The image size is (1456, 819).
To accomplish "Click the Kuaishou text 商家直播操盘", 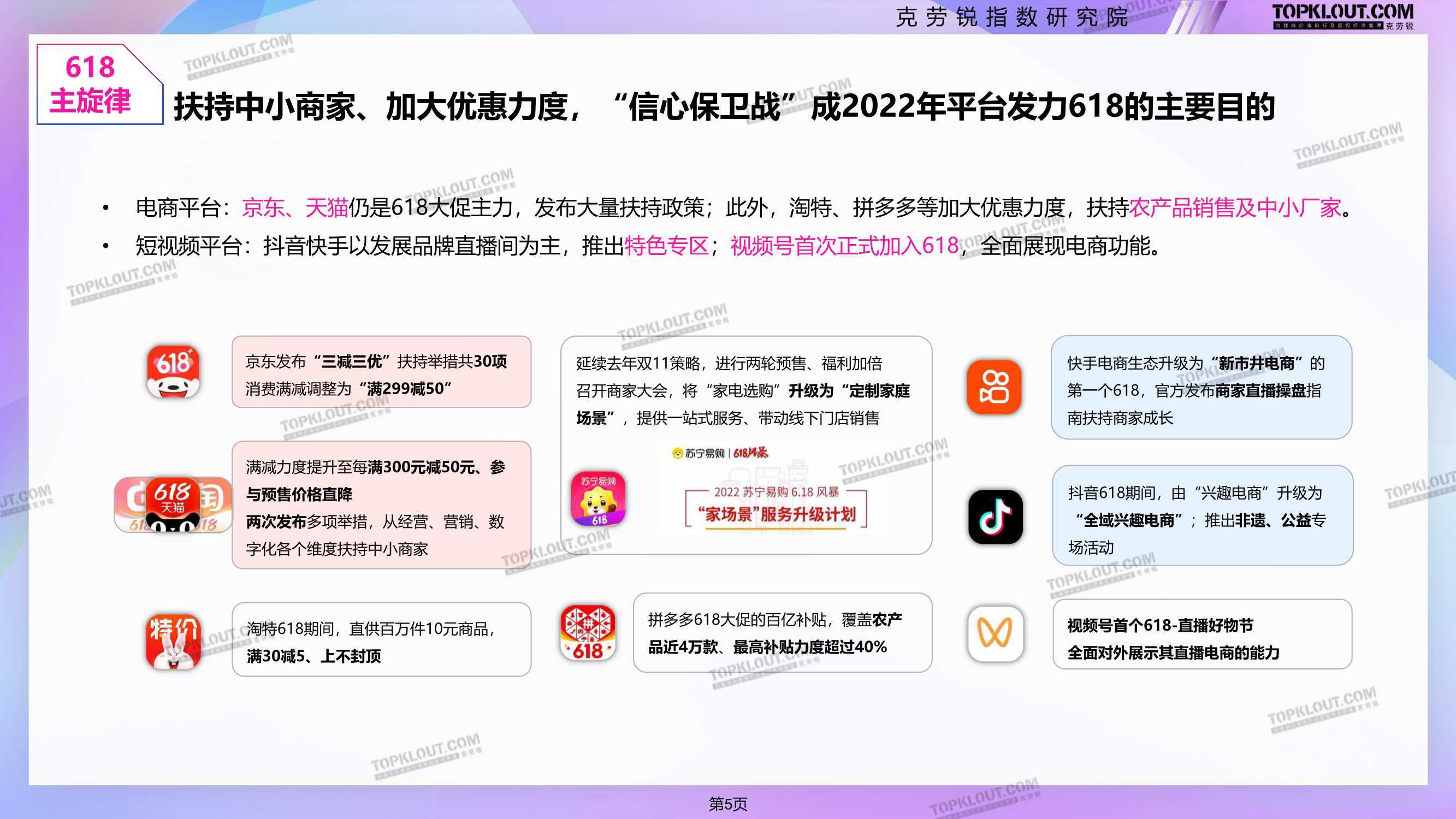I will point(1260,390).
